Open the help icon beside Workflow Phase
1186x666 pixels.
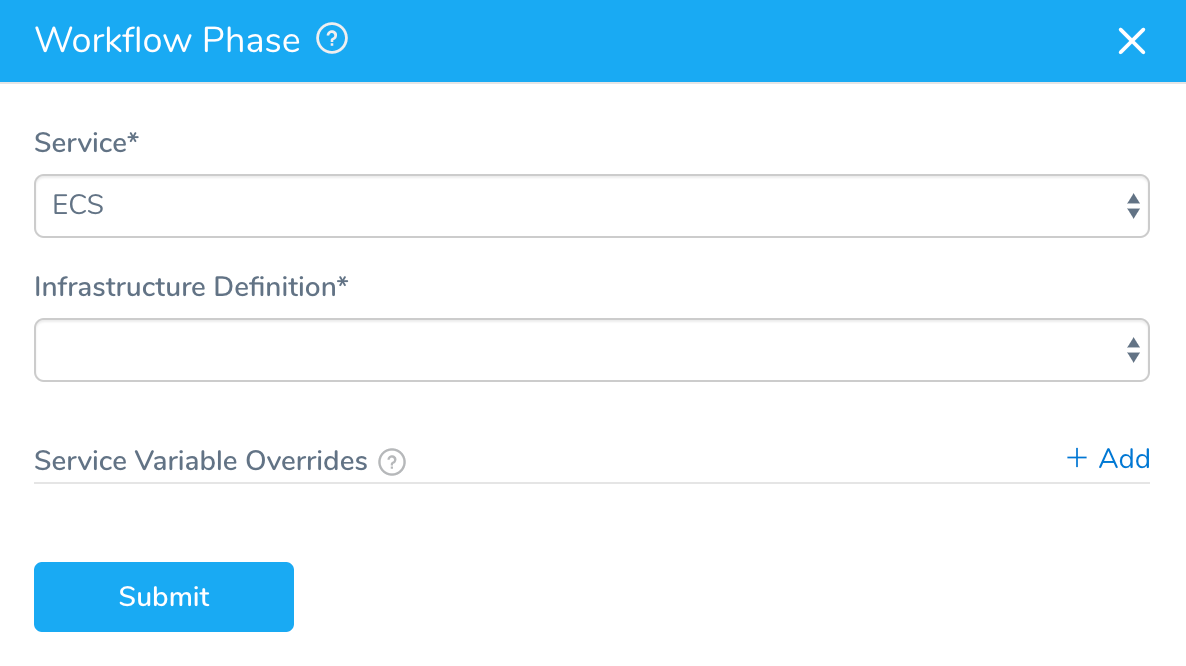[331, 39]
